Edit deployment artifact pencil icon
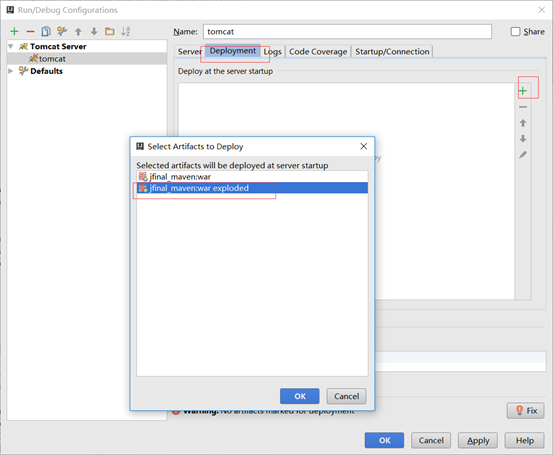 pos(523,154)
